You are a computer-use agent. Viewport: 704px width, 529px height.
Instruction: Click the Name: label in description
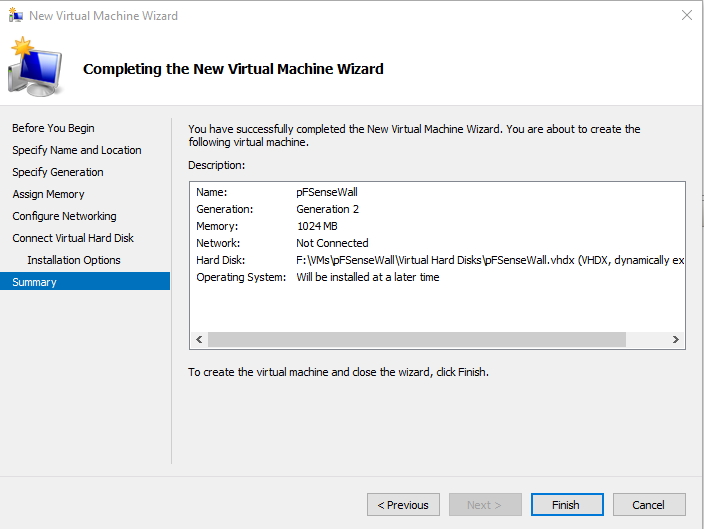[x=211, y=192]
